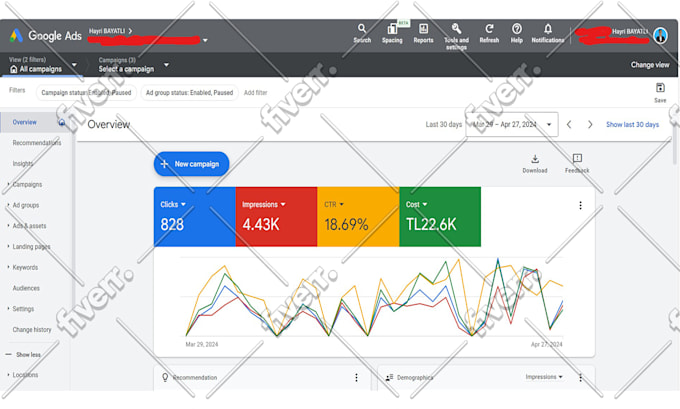Edit the Campaign status filter chip

[x=86, y=92]
